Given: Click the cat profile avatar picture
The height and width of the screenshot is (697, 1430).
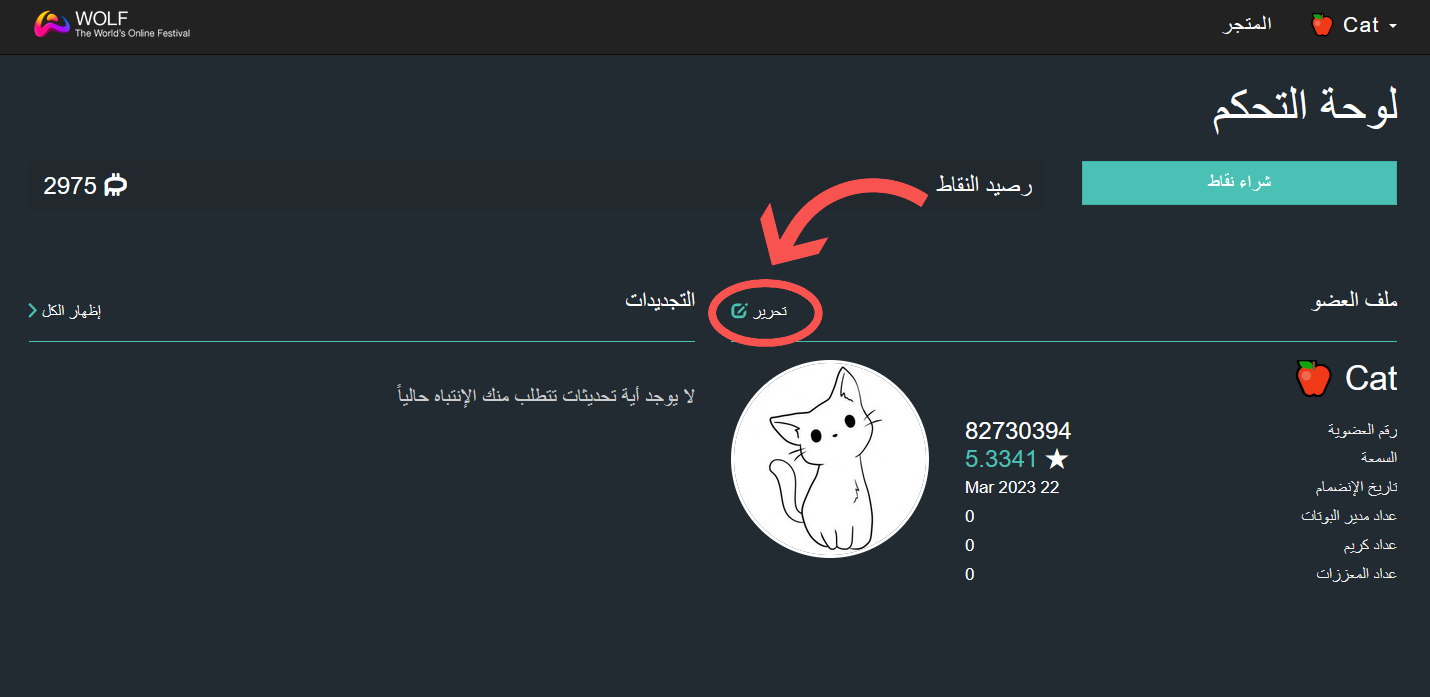Looking at the screenshot, I should pos(830,459).
